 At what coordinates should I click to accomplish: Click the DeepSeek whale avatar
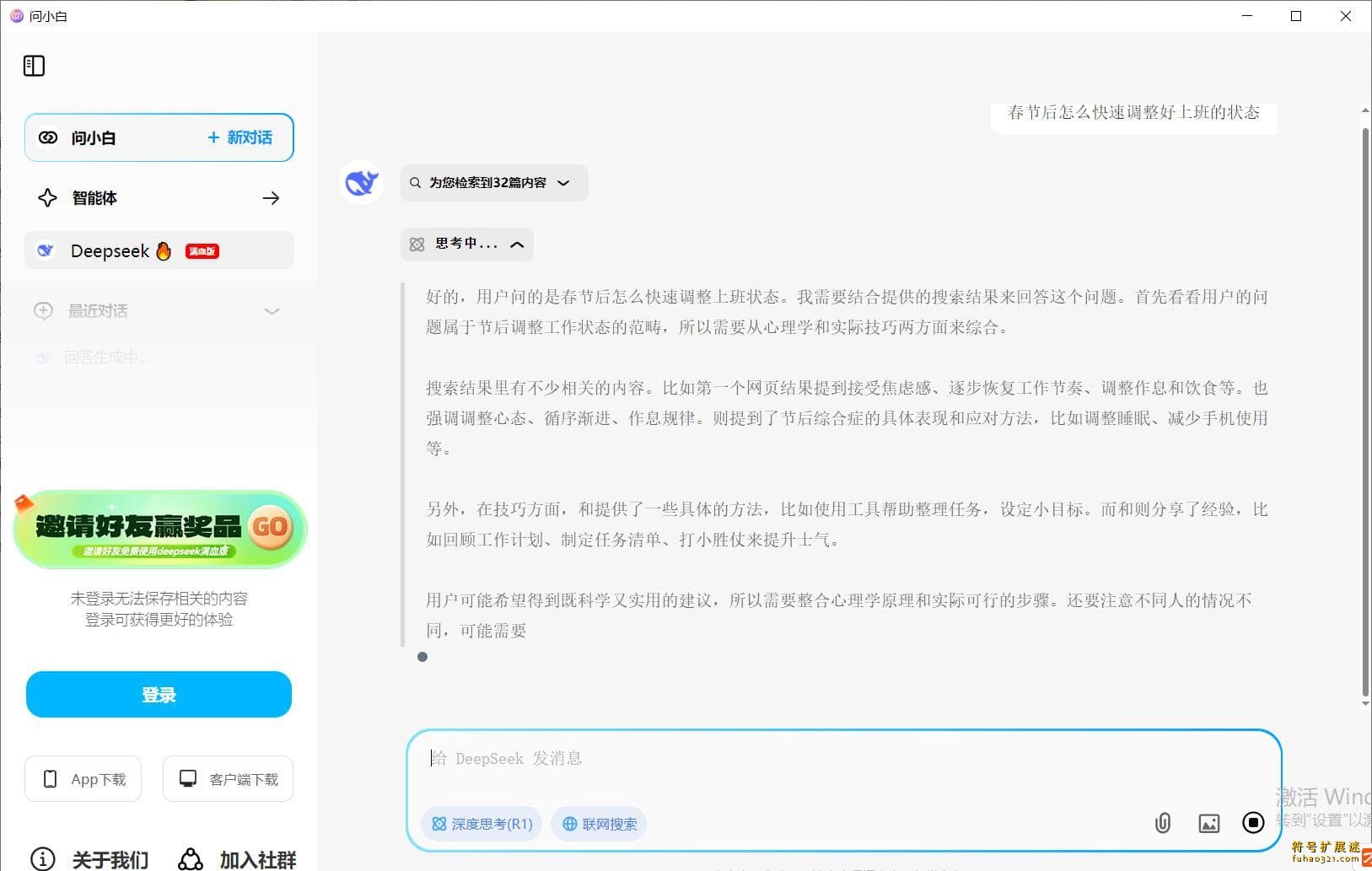(362, 182)
